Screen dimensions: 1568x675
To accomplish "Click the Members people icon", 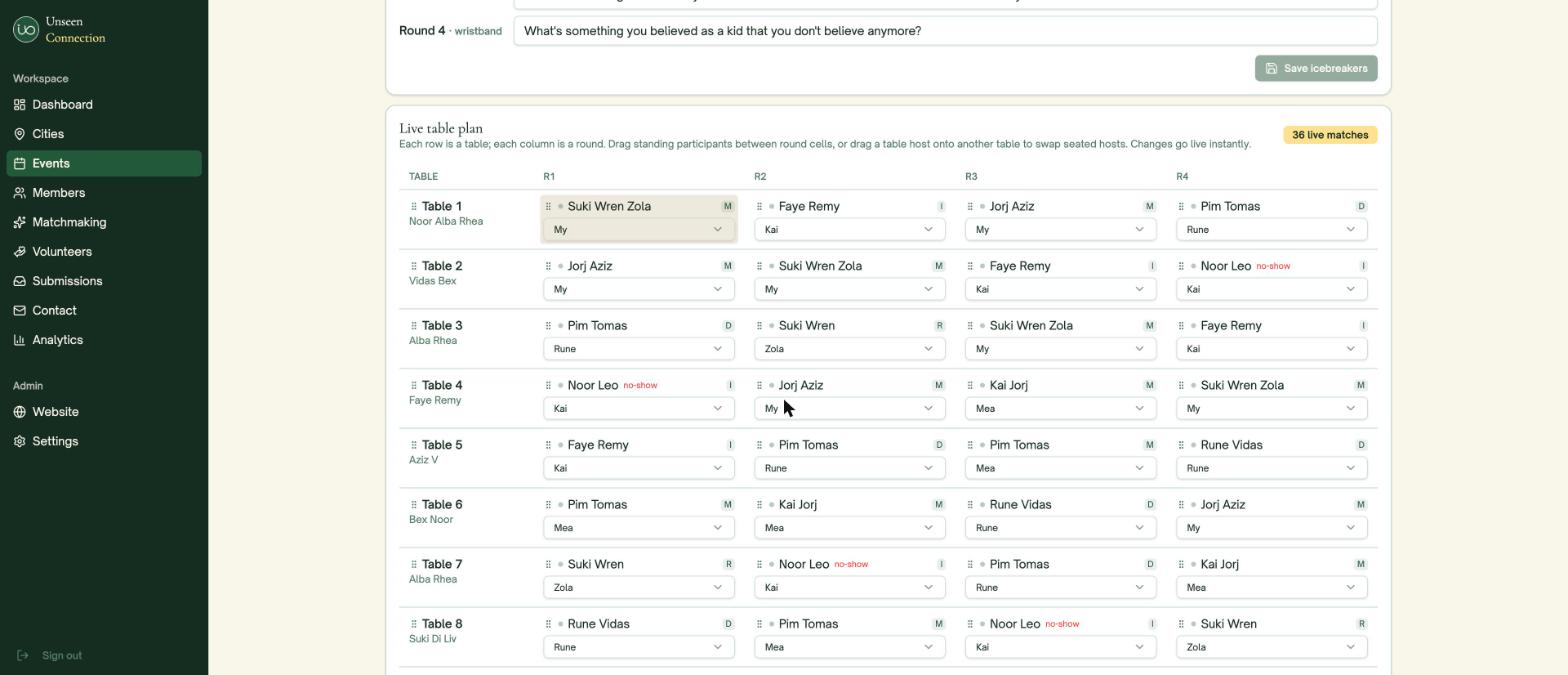I will click(x=19, y=193).
